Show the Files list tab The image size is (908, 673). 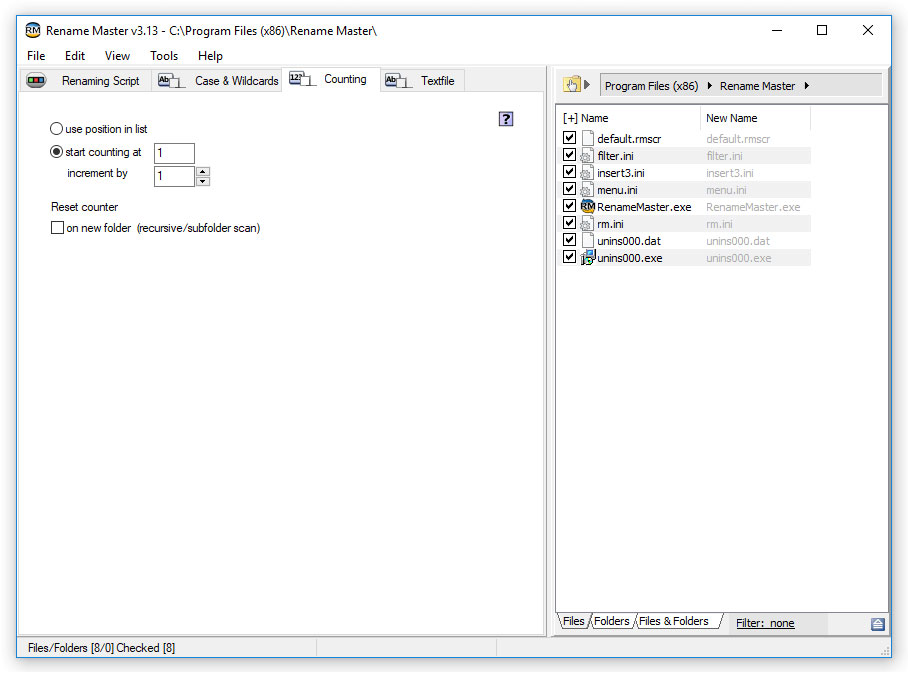(x=574, y=621)
